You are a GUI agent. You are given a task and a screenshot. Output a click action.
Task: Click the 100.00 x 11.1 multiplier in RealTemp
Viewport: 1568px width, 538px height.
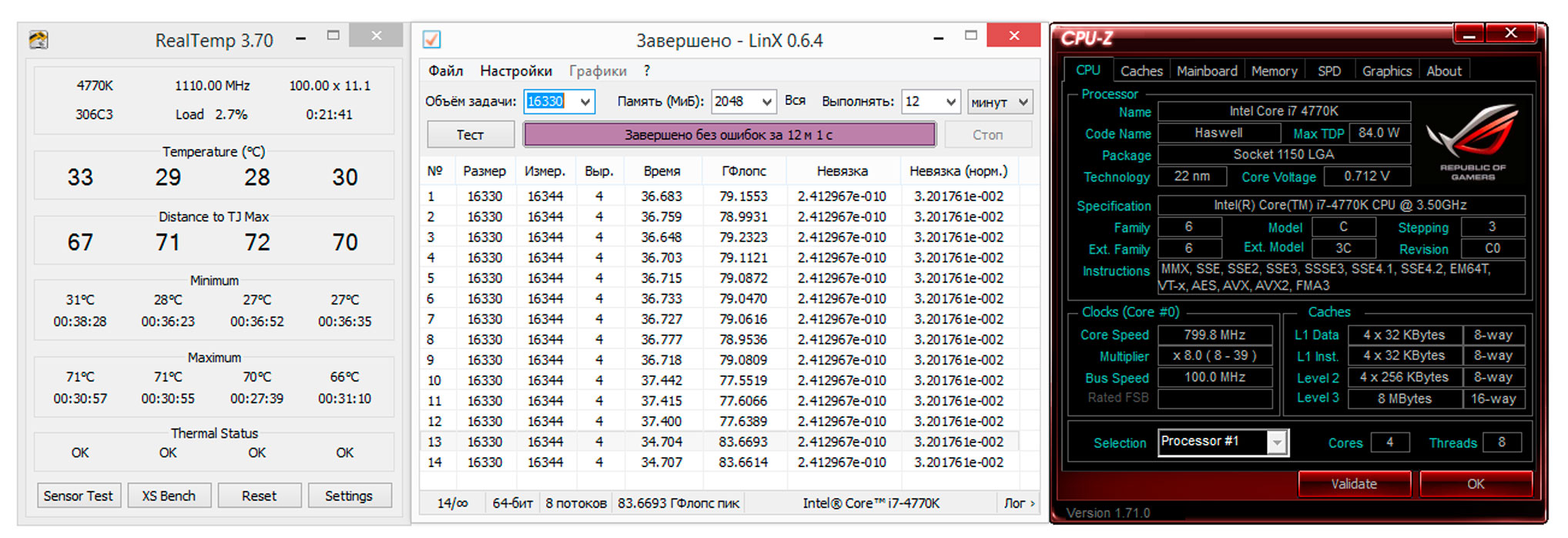330,86
